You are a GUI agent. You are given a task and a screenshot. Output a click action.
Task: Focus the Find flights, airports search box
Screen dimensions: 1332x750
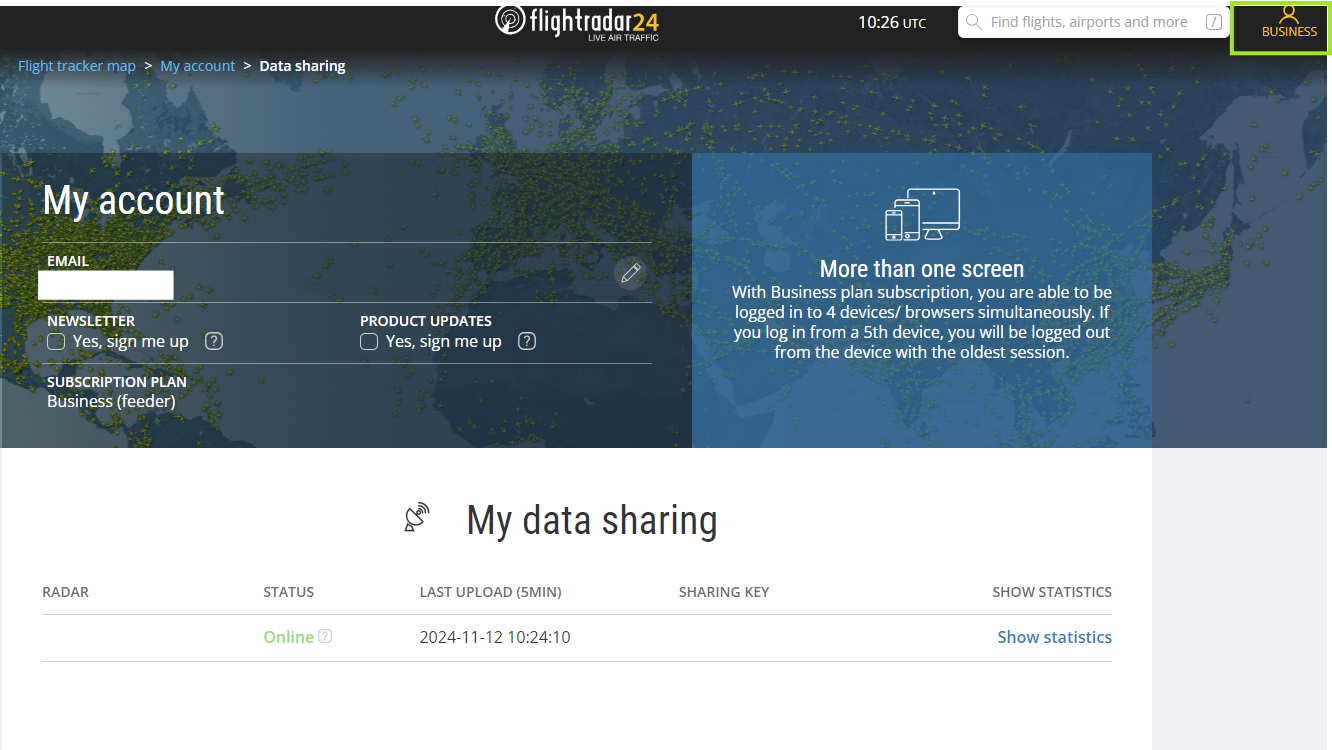tap(1088, 22)
